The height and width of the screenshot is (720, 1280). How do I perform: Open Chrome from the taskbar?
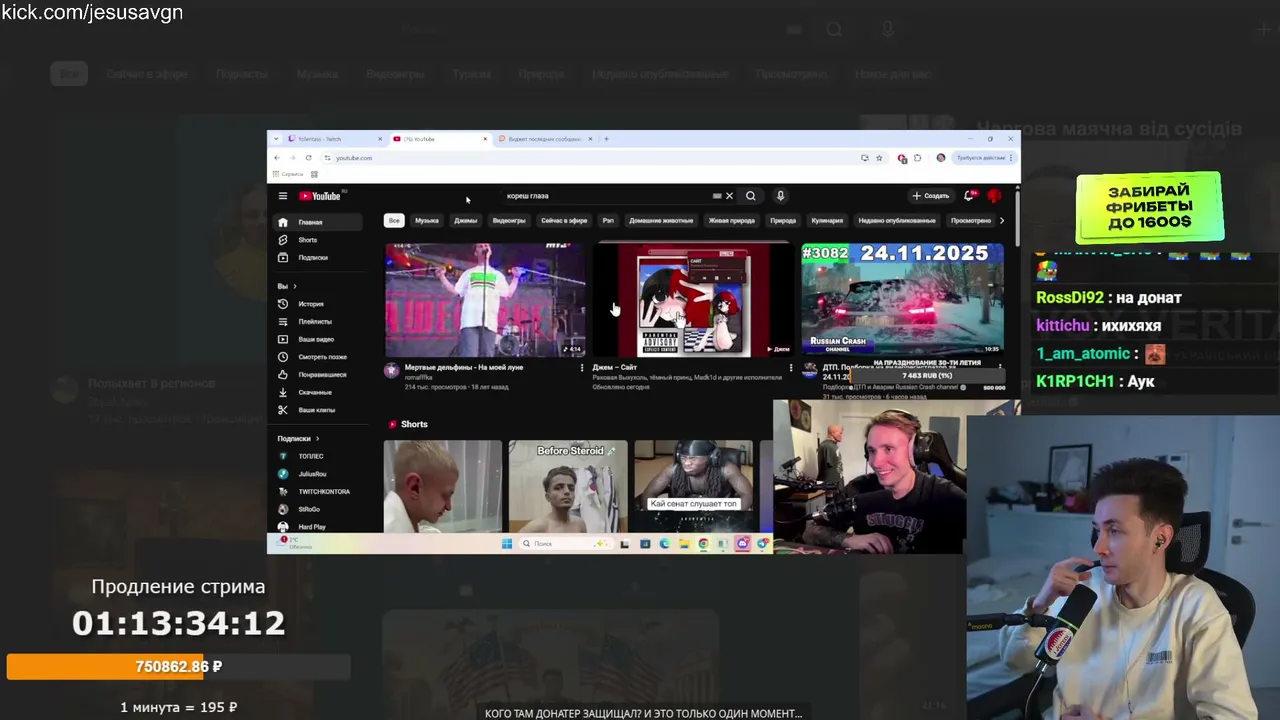click(703, 544)
